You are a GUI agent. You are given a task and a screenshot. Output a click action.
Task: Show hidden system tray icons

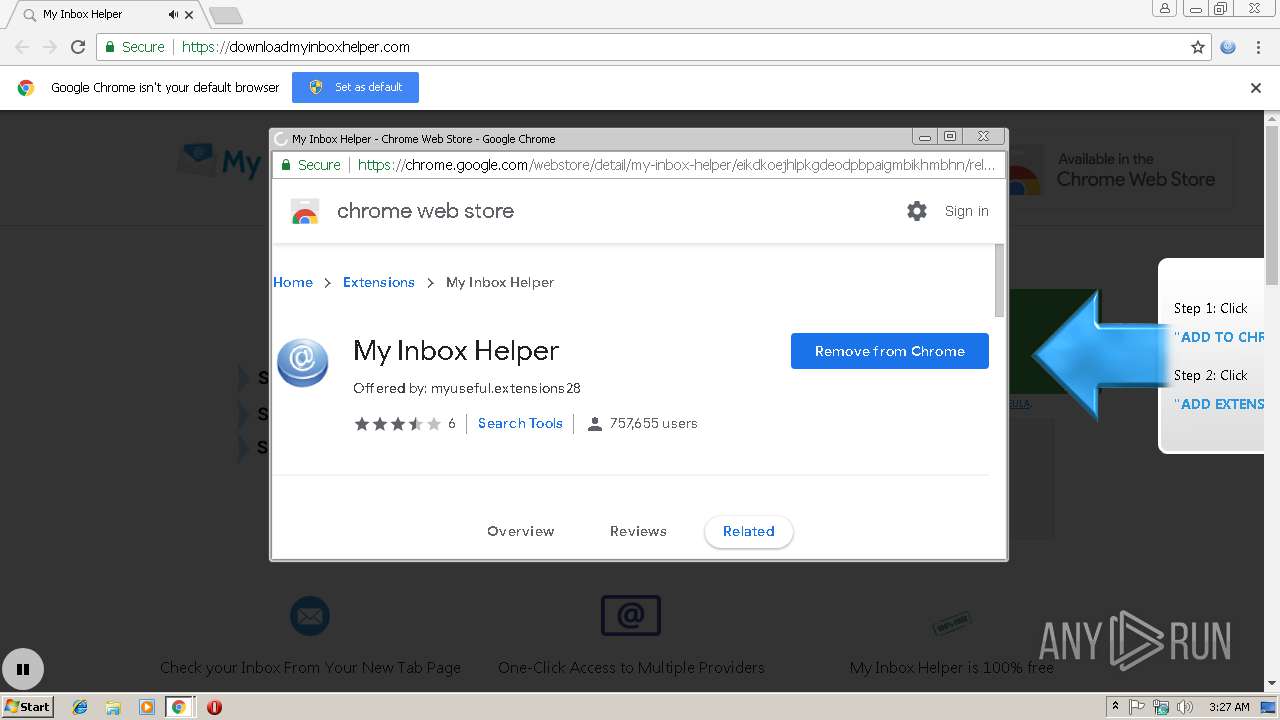tap(1115, 707)
